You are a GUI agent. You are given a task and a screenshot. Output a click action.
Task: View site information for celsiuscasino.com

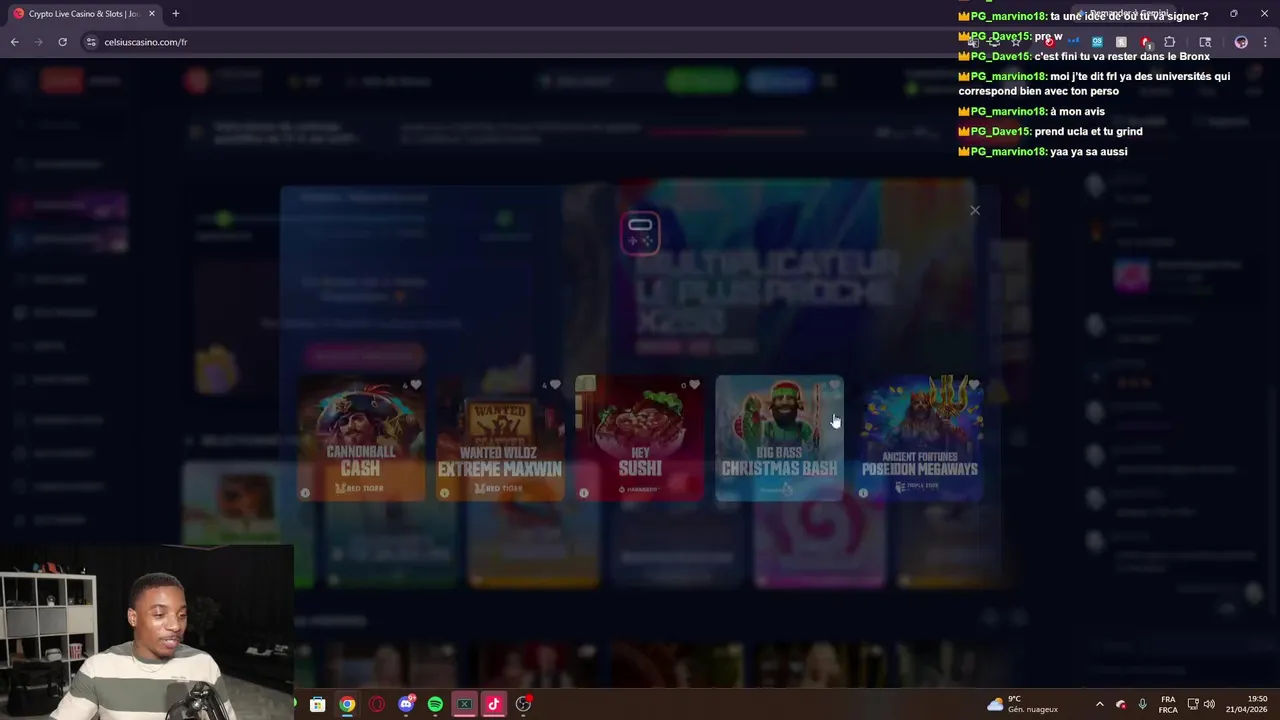tap(91, 42)
